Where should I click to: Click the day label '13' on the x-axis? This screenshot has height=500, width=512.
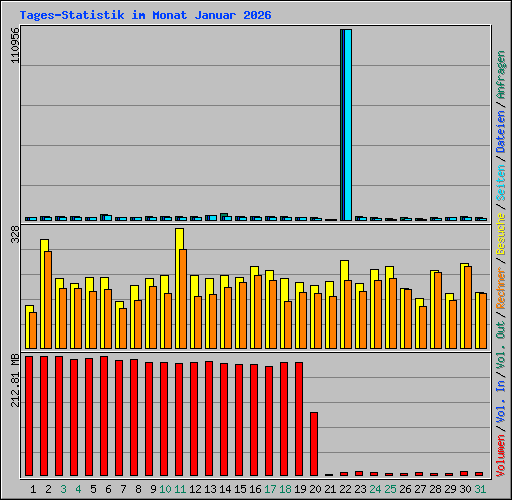tap(210, 489)
